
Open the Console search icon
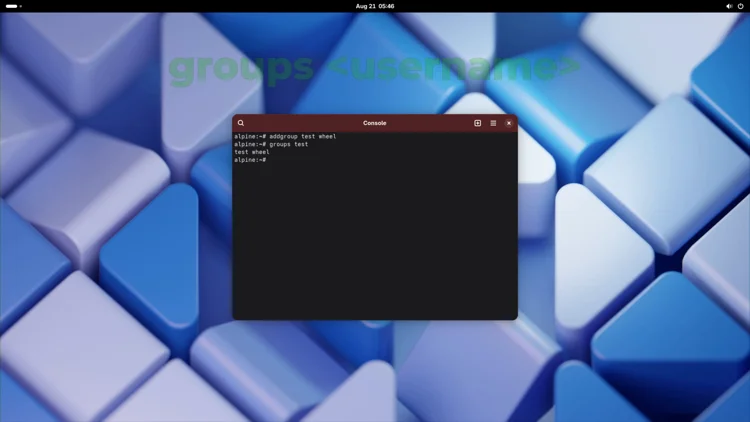click(241, 123)
